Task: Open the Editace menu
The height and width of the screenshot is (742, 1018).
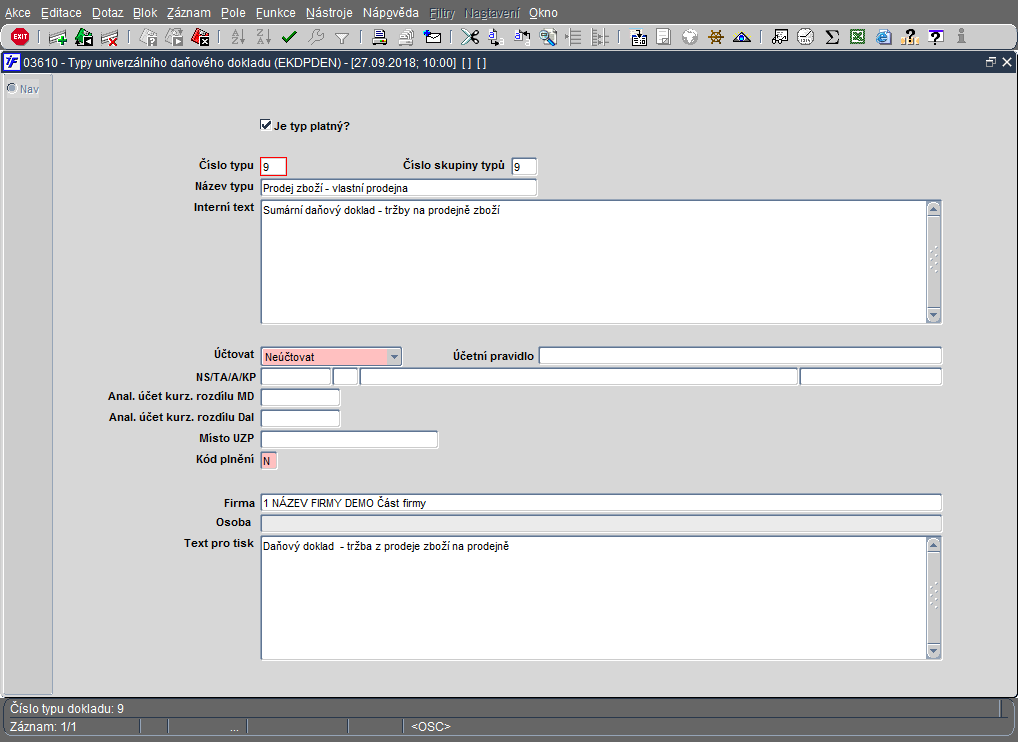Action: tap(61, 13)
